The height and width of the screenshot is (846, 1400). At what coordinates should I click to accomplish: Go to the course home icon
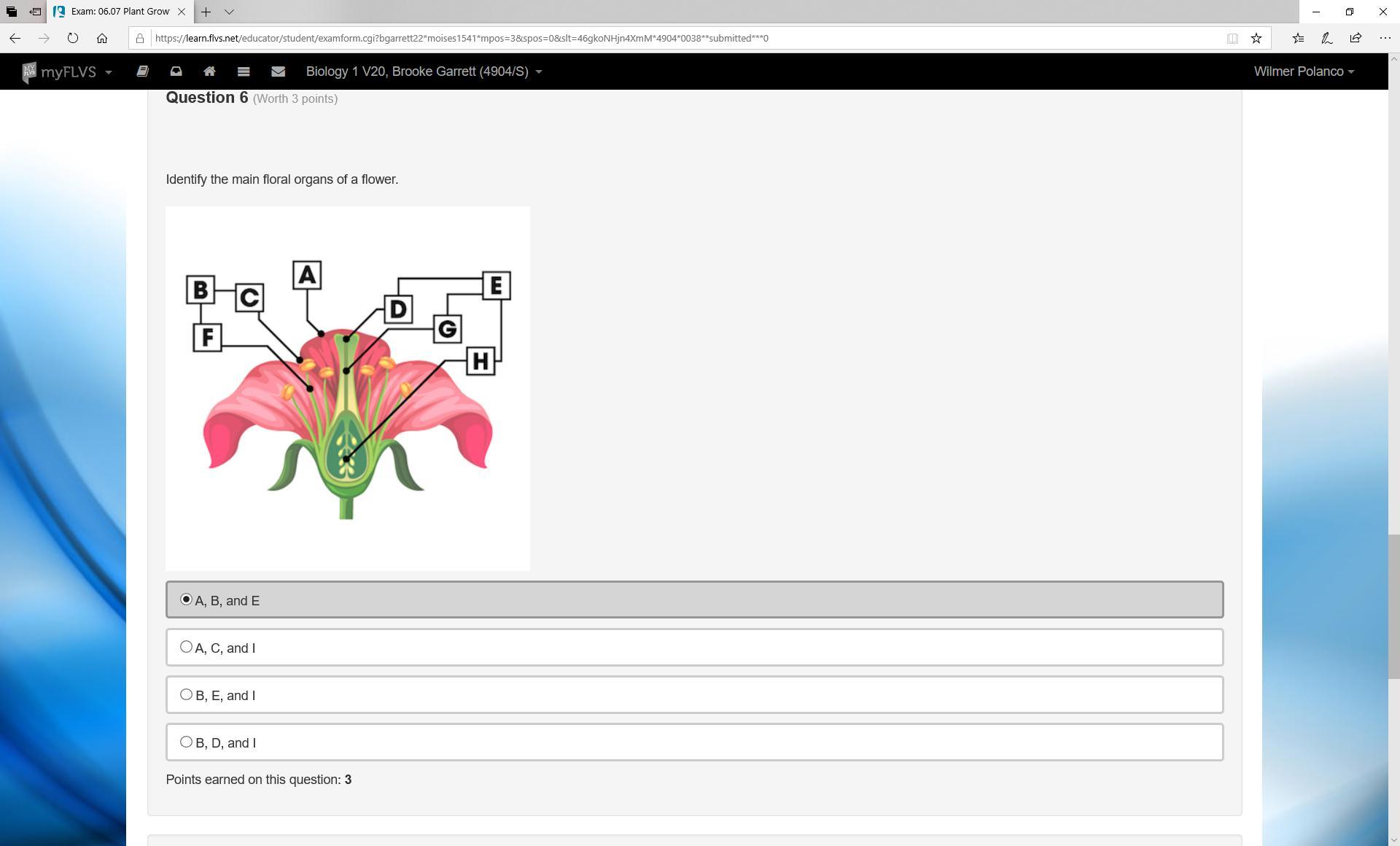click(x=209, y=71)
